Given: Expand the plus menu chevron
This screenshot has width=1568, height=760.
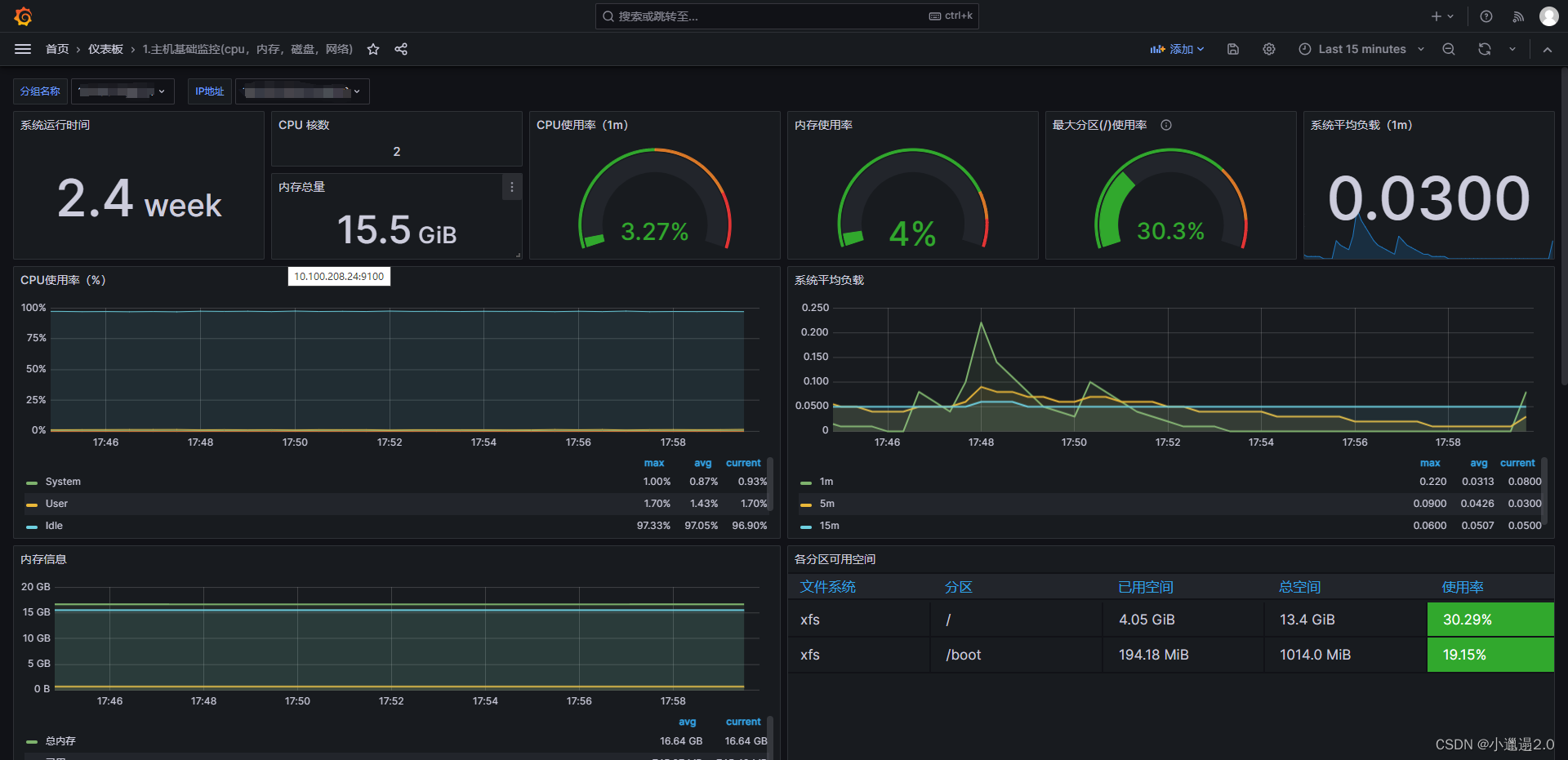Looking at the screenshot, I should [x=1450, y=16].
